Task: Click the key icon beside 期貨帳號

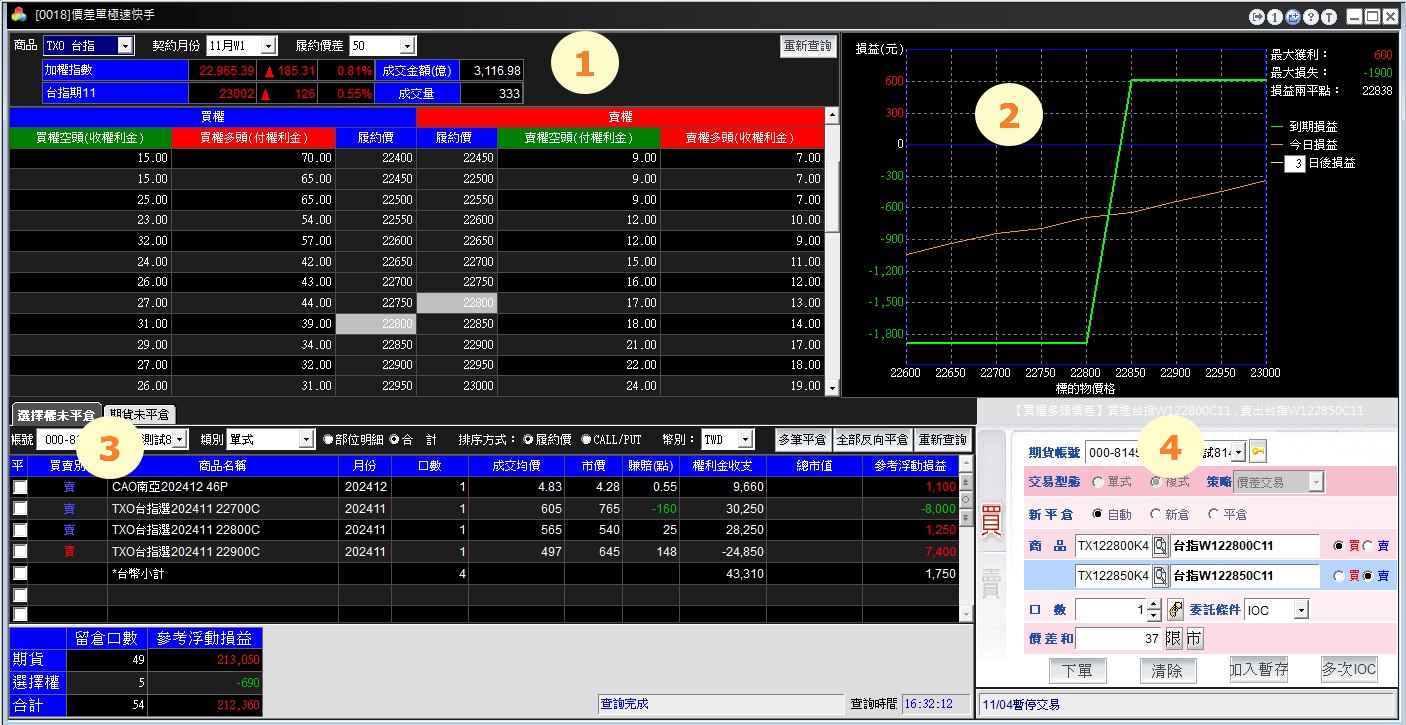Action: (1258, 453)
